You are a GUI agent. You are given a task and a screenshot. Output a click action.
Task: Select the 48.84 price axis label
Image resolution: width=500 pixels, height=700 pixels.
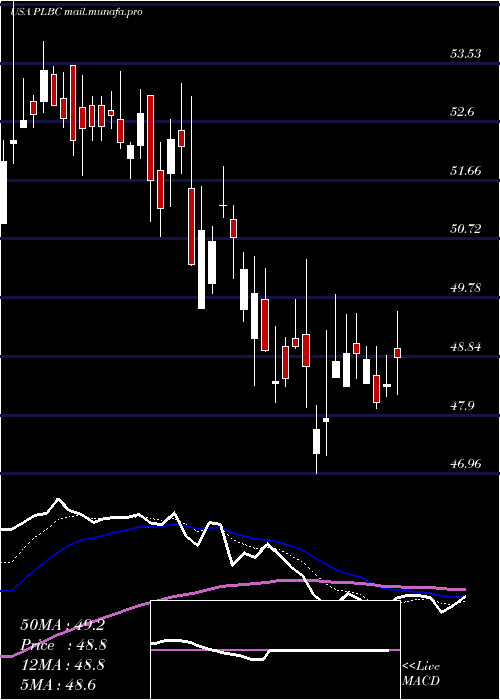(466, 346)
